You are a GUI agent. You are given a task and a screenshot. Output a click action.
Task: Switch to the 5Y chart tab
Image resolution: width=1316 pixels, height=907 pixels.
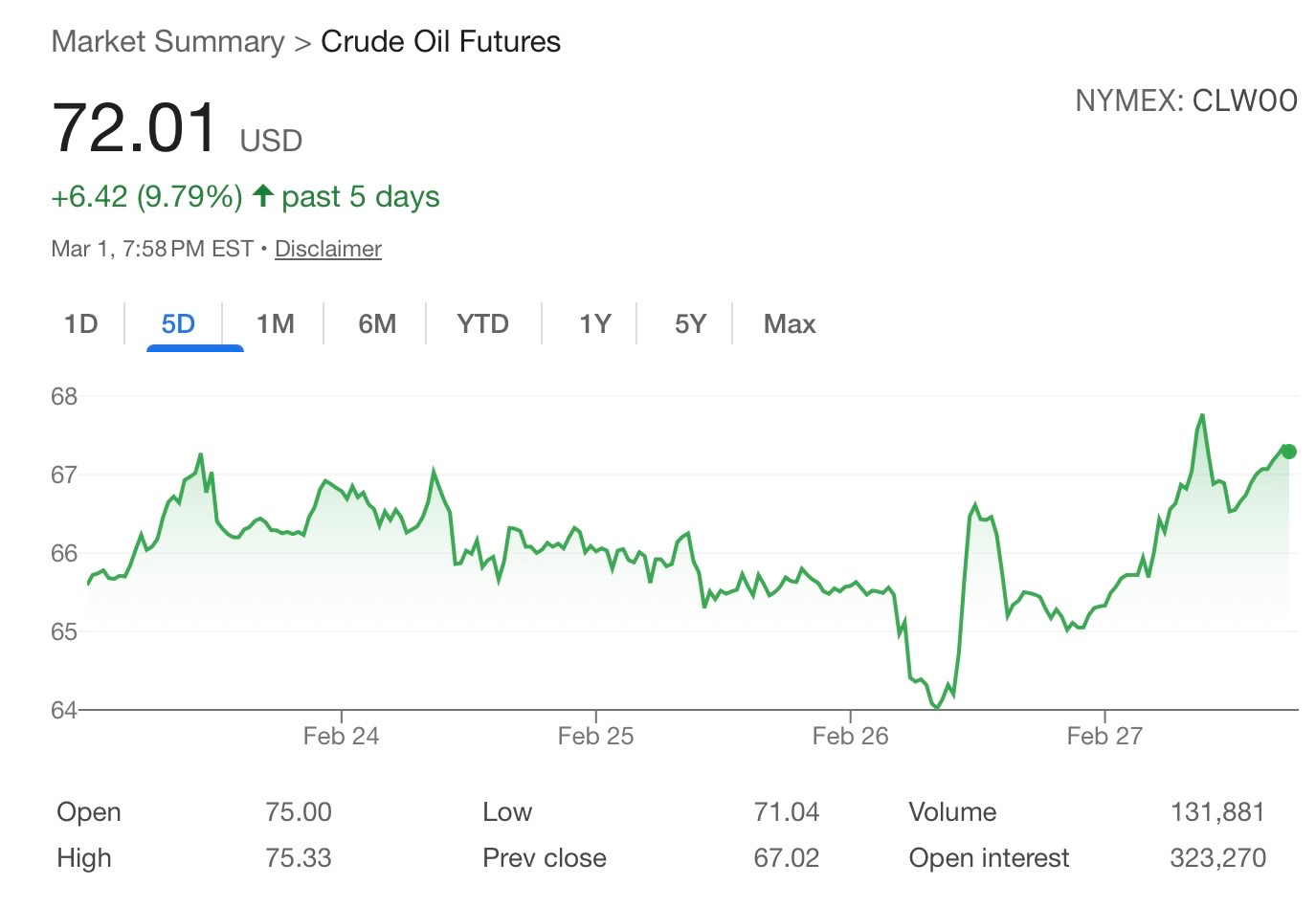690,324
